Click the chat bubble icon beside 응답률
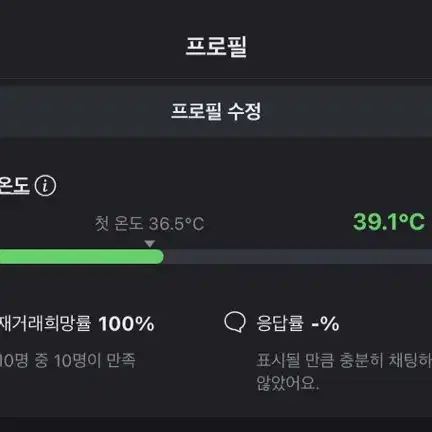 point(235,322)
